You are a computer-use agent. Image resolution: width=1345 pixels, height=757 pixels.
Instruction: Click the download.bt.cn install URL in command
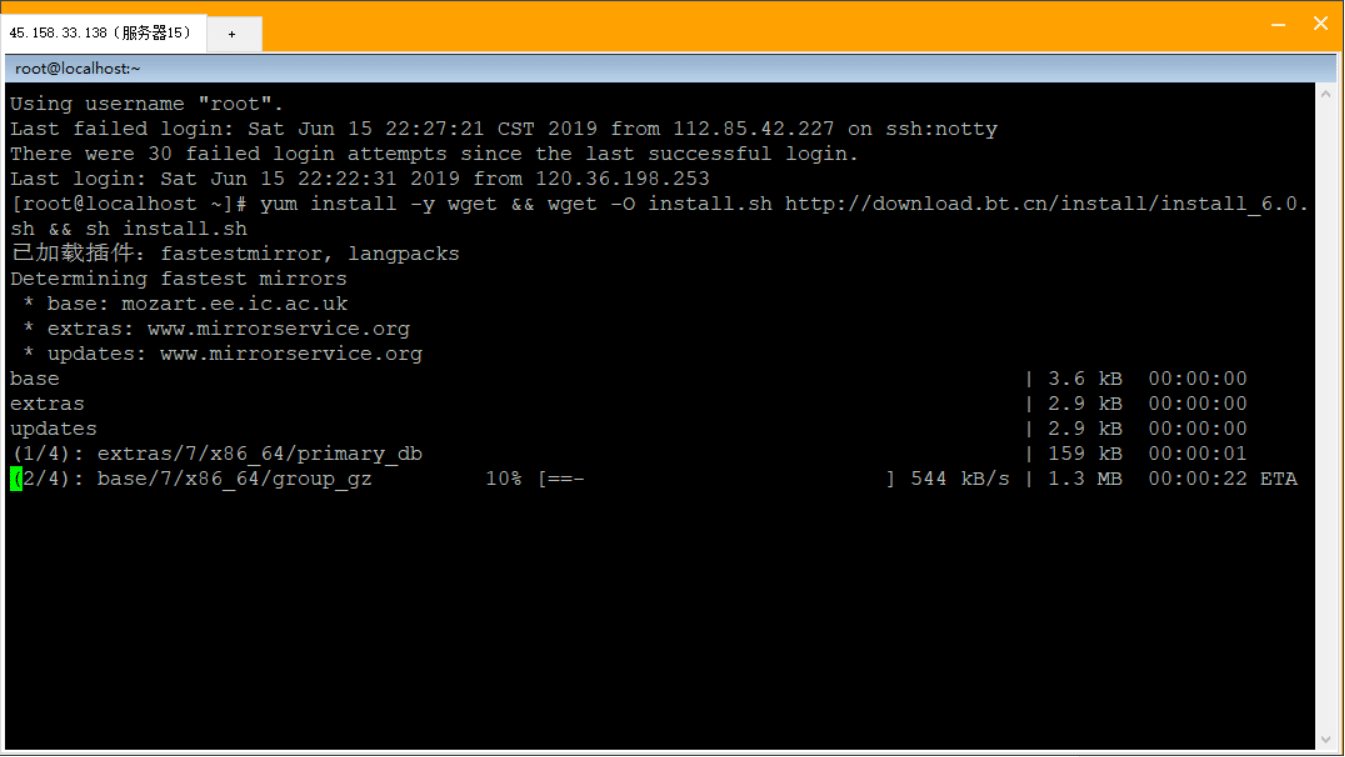point(1045,204)
